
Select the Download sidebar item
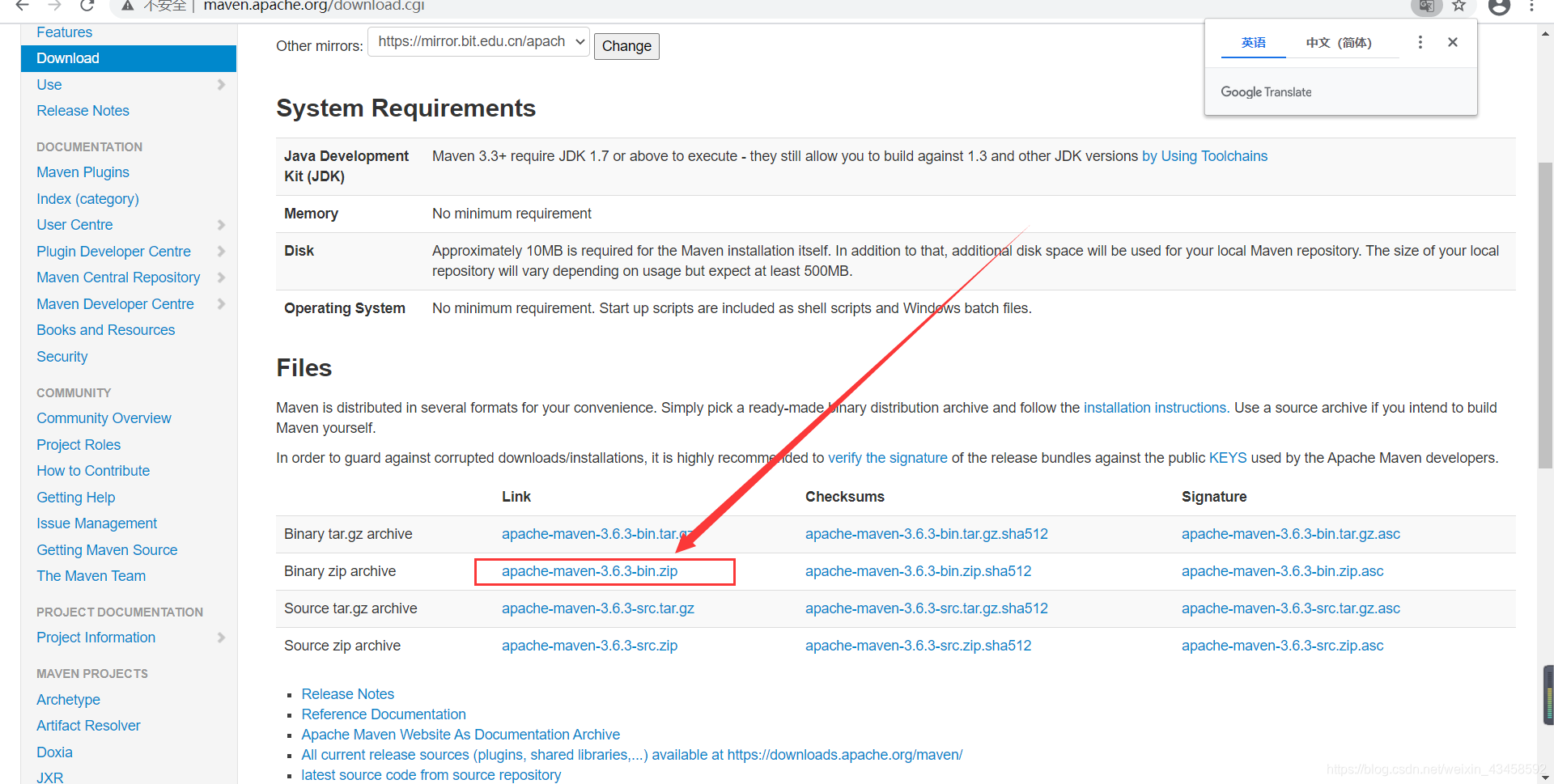(129, 58)
